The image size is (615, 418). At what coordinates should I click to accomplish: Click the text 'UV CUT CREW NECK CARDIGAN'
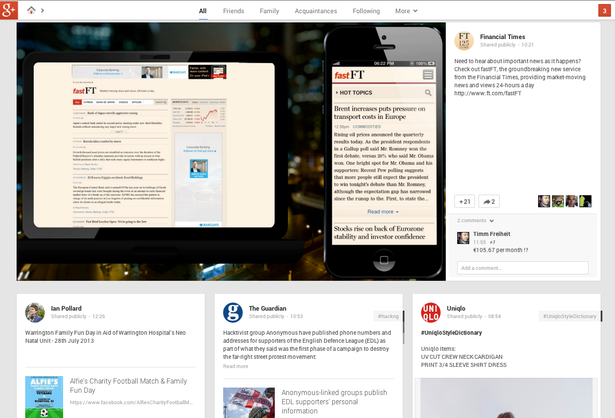point(462,357)
